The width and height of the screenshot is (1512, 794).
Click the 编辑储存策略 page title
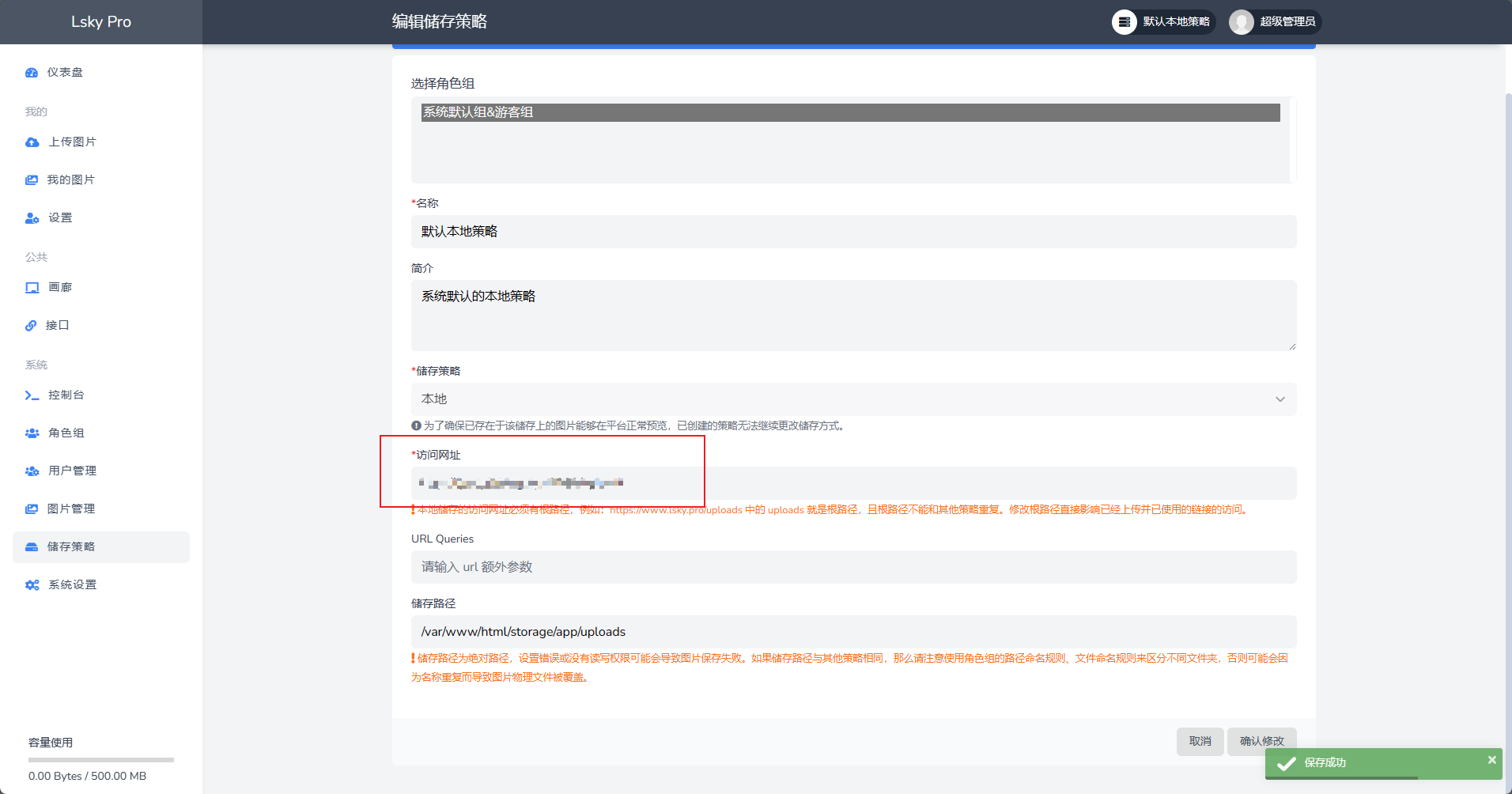click(440, 22)
